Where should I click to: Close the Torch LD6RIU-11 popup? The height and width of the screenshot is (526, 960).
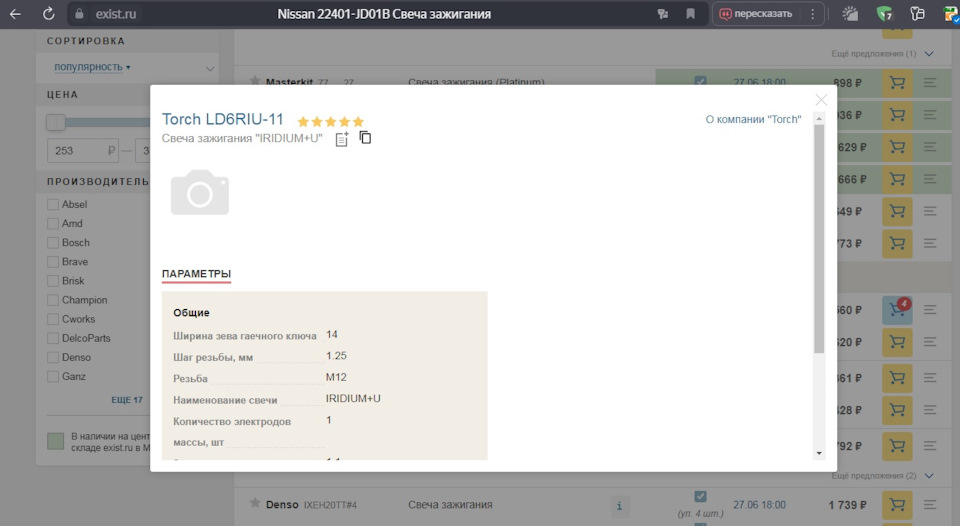tap(821, 99)
